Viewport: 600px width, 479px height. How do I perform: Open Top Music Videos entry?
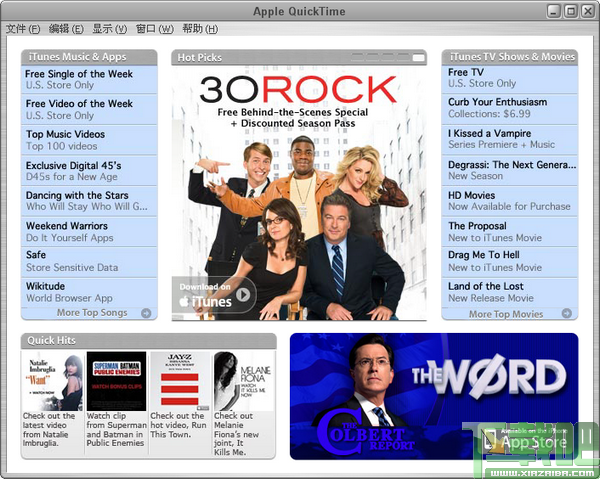click(89, 140)
